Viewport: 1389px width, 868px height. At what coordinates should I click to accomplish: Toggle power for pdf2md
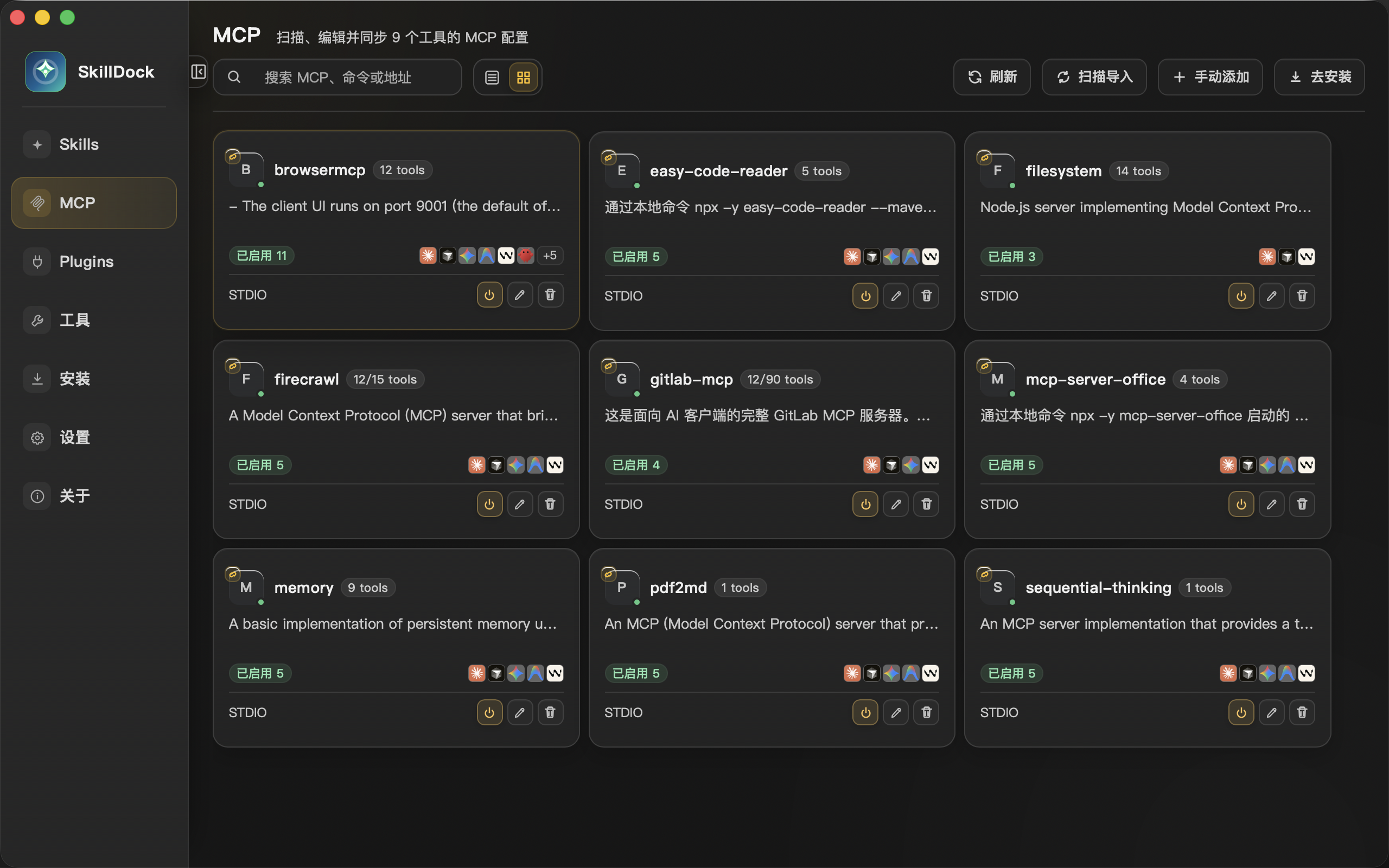(865, 712)
